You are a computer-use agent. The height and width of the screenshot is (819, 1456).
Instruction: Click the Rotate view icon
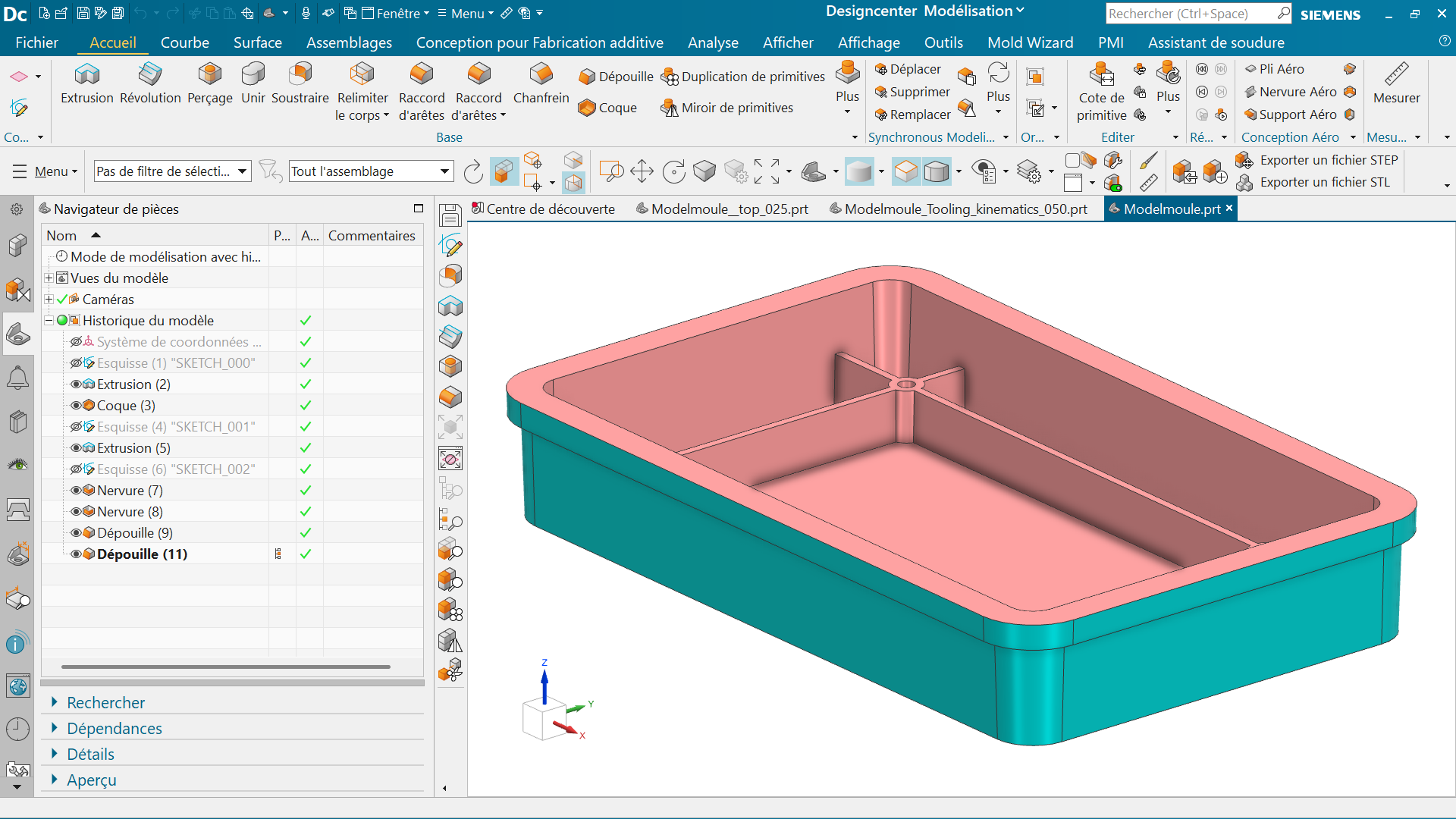[x=673, y=171]
